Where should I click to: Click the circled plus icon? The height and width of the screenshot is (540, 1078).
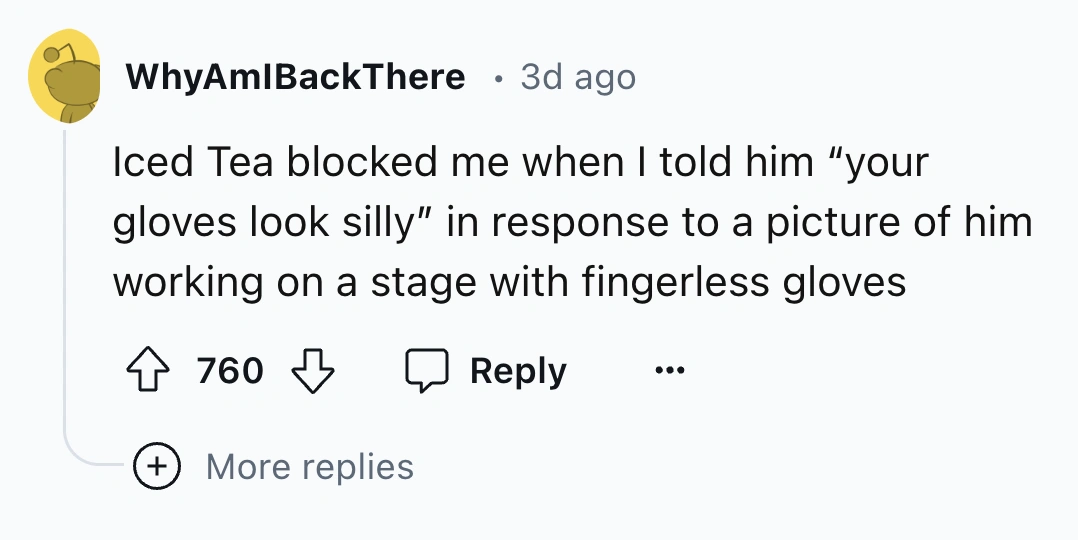point(155,467)
